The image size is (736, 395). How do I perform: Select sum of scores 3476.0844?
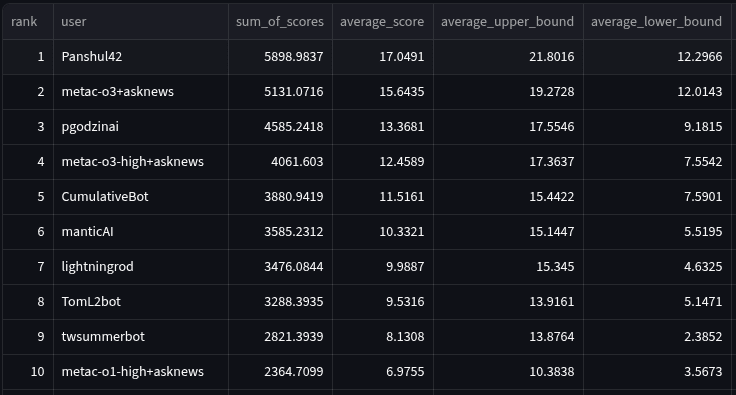280,267
